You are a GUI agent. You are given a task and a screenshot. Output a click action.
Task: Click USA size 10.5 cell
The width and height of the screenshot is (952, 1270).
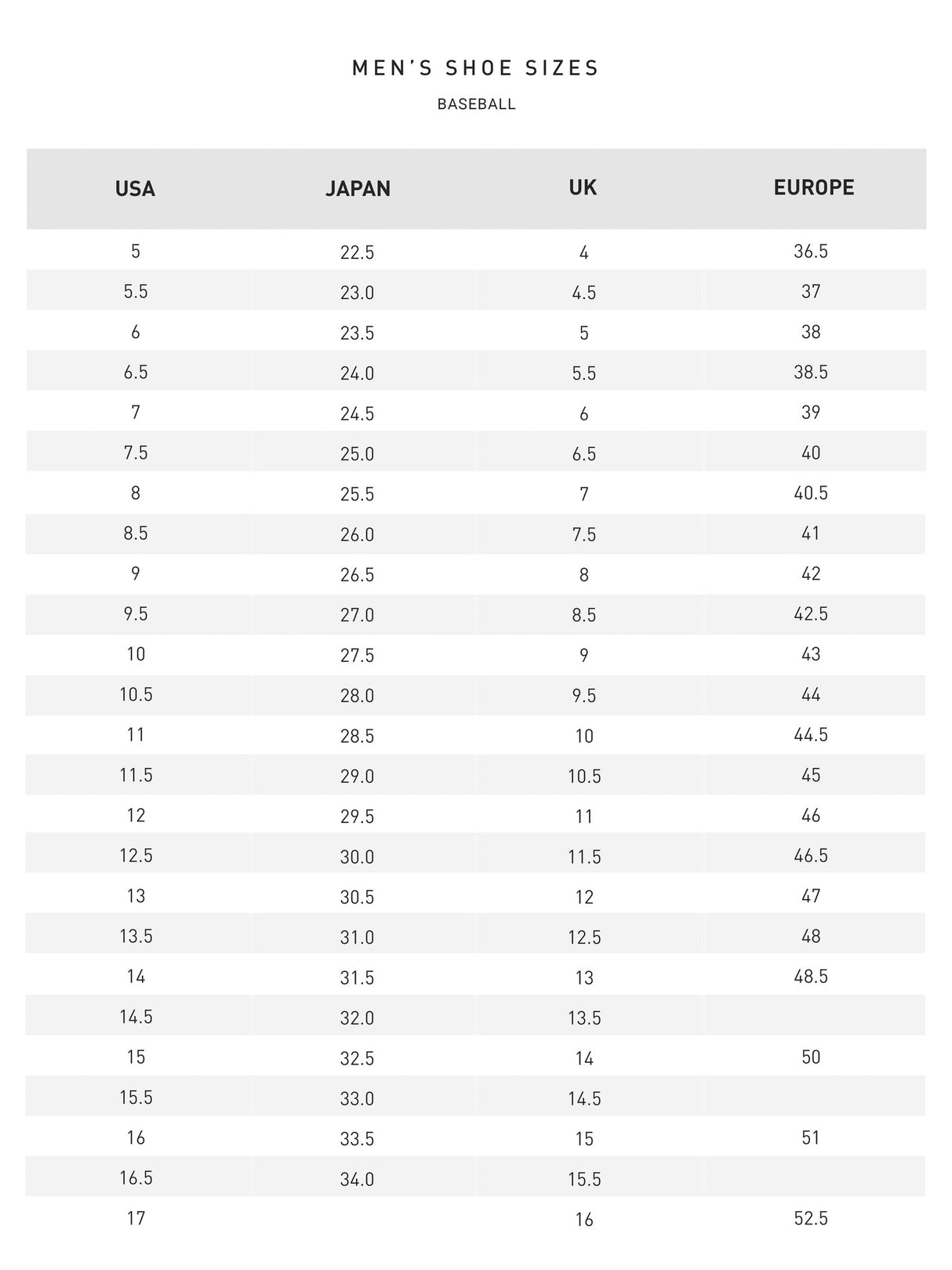136,695
